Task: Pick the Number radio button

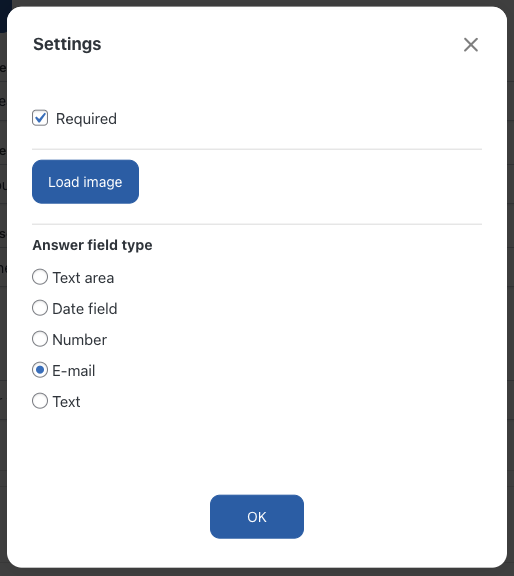Action: click(x=40, y=339)
